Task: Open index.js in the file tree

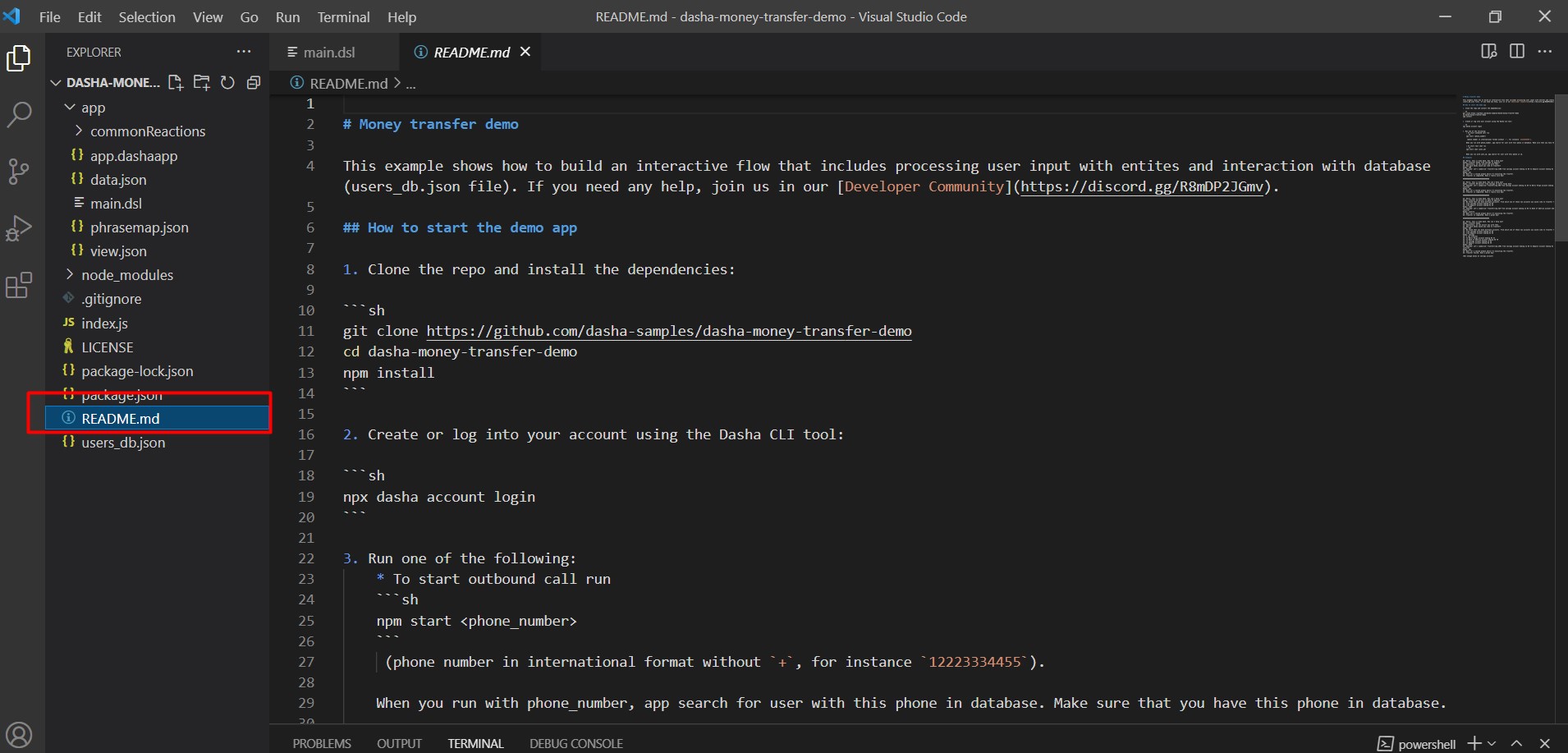Action: 157,324
